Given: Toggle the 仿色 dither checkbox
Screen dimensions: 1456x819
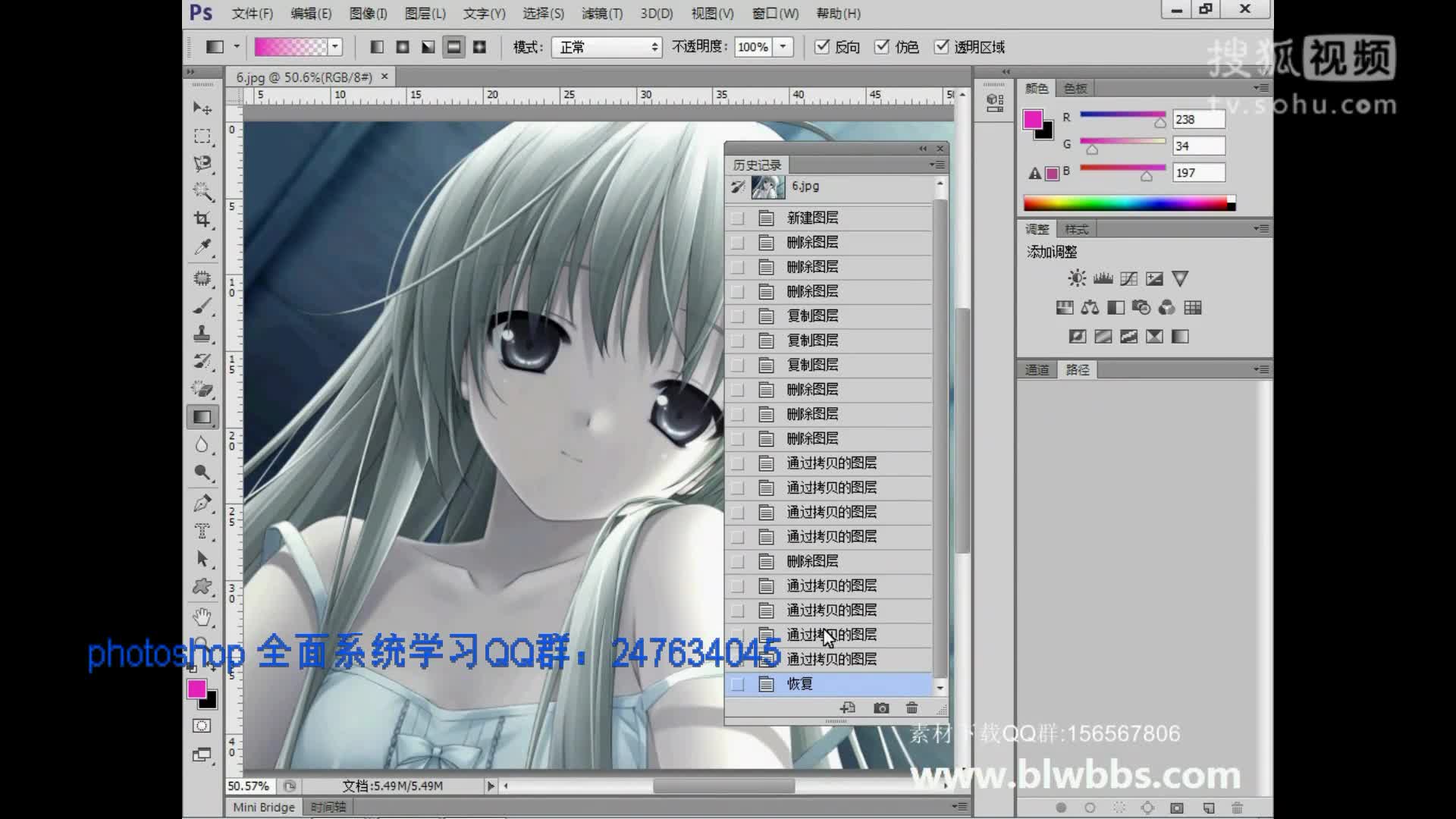Looking at the screenshot, I should (882, 47).
